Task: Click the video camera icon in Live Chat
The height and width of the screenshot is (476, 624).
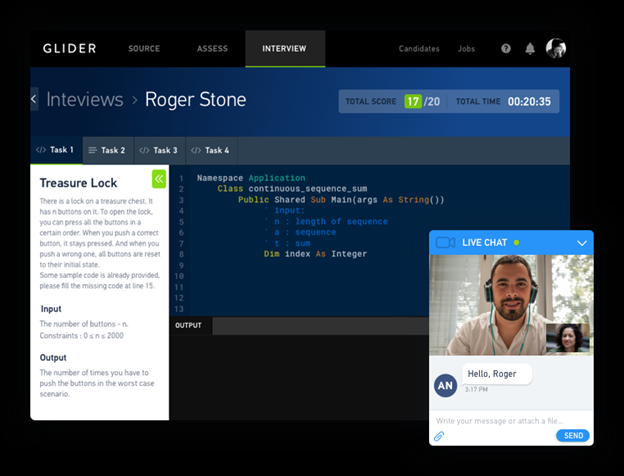Action: 445,242
